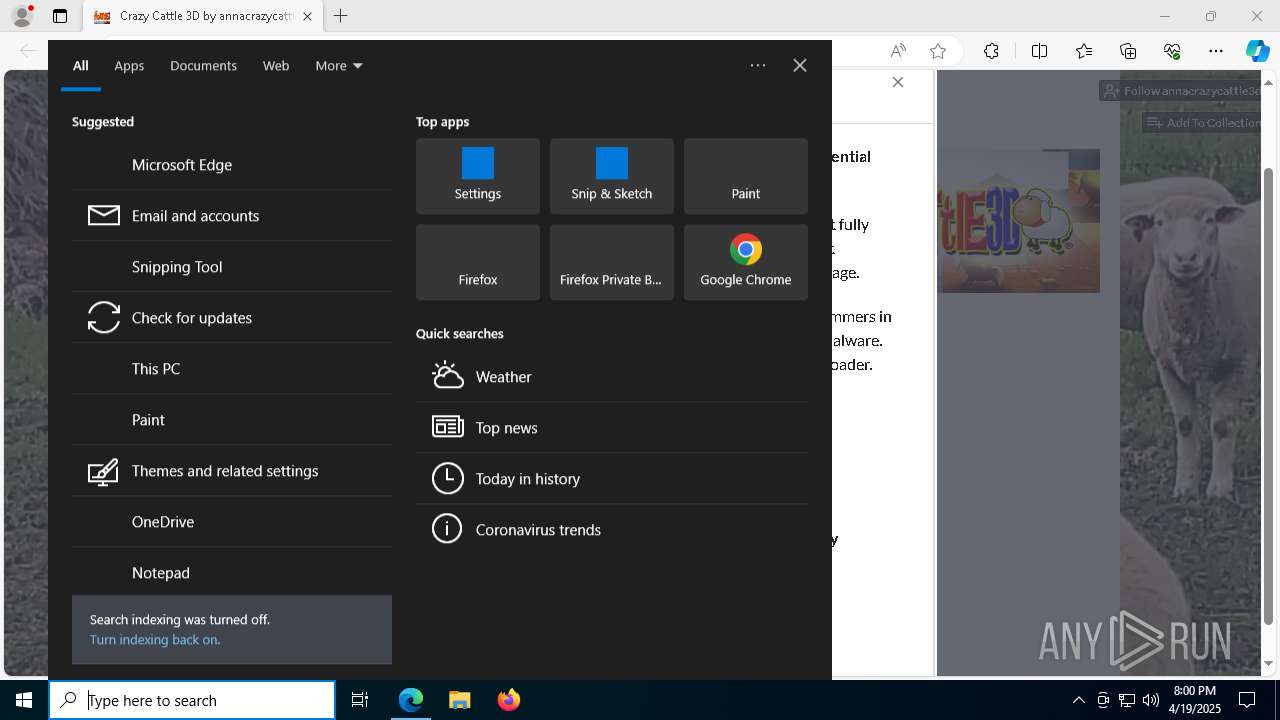Click the Type here to search box

pyautogui.click(x=192, y=700)
